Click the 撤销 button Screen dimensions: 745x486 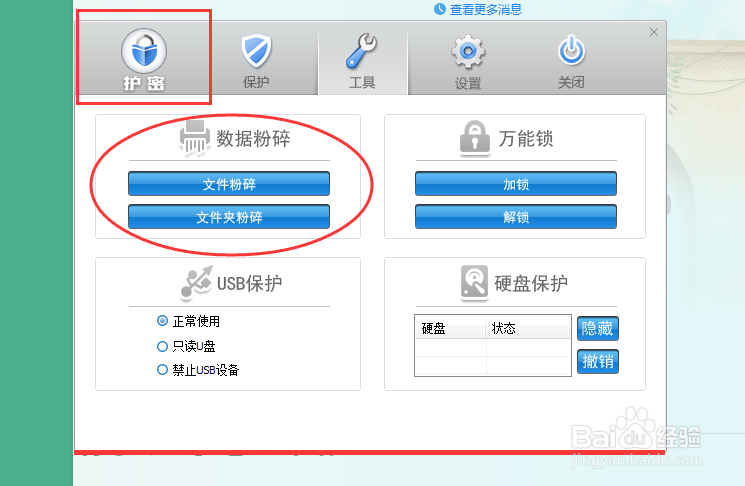(598, 362)
